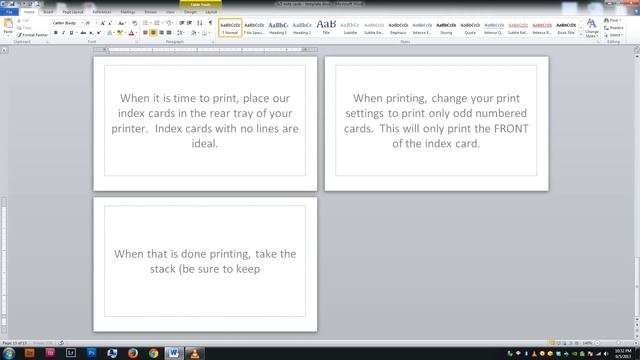Image resolution: width=640 pixels, height=360 pixels.
Task: Click the Find button
Action: click(613, 20)
